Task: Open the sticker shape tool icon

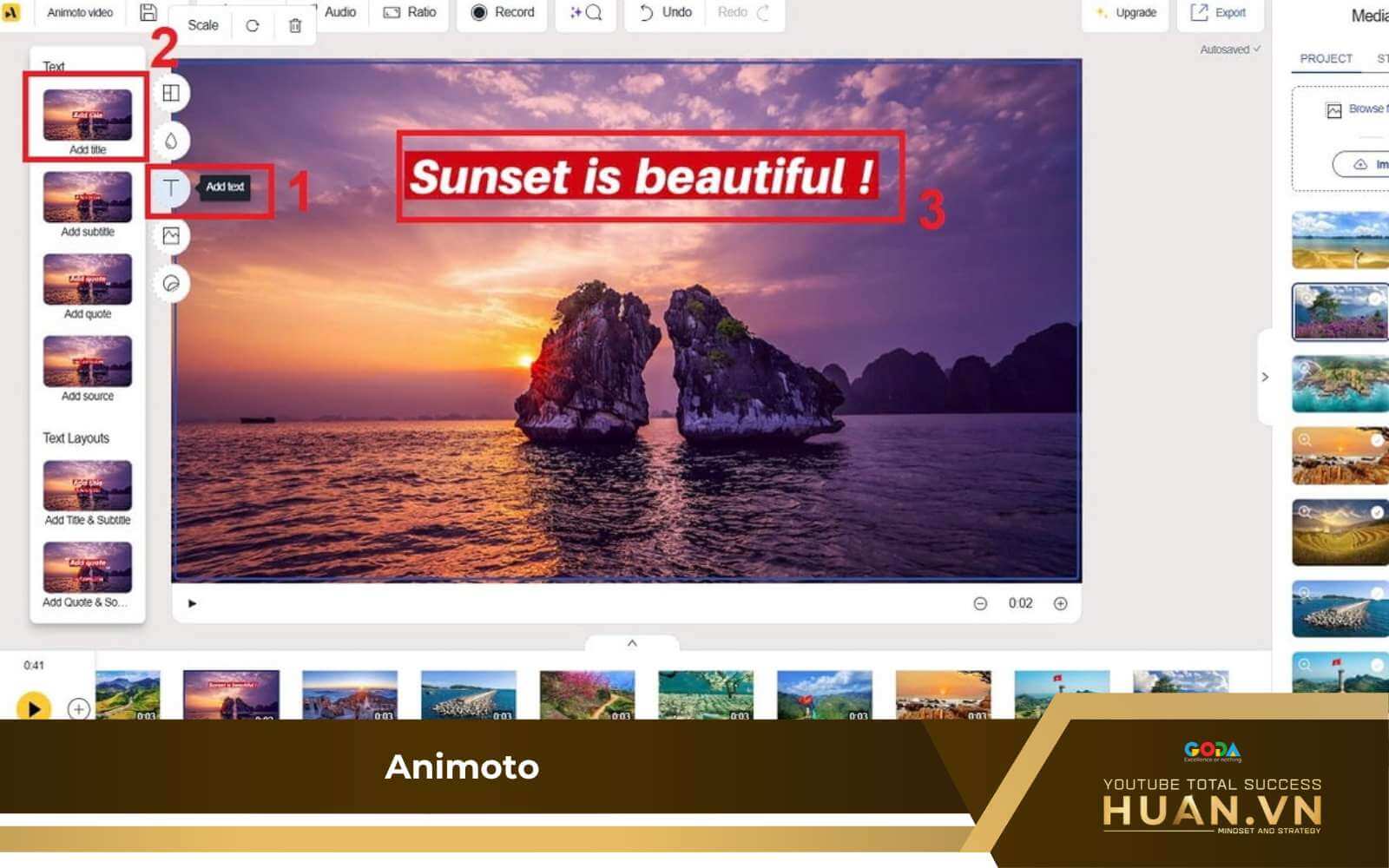Action: coord(171,284)
